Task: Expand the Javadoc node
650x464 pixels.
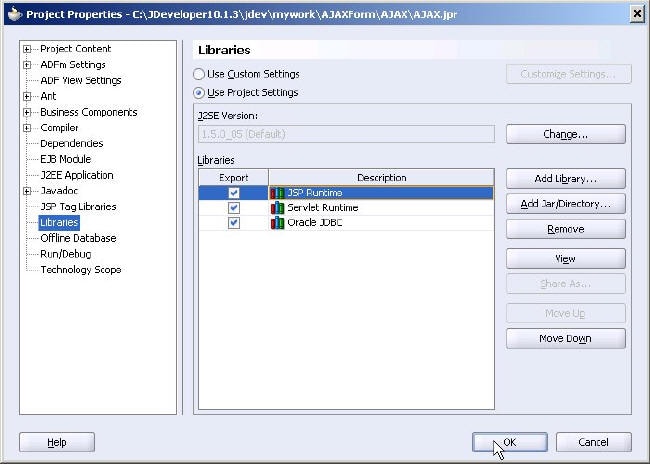Action: pos(27,191)
